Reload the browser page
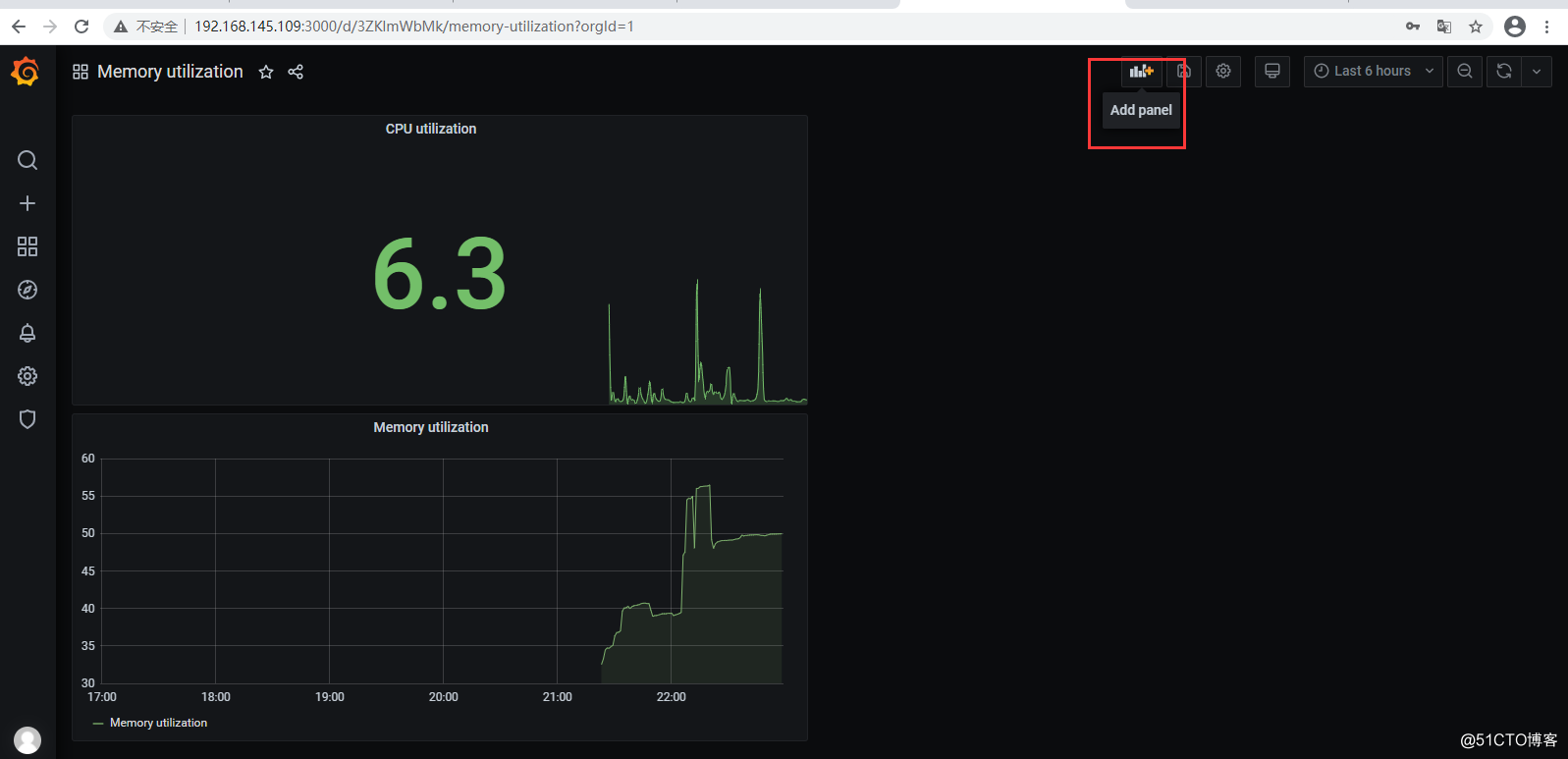Image resolution: width=1568 pixels, height=759 pixels. tap(81, 27)
